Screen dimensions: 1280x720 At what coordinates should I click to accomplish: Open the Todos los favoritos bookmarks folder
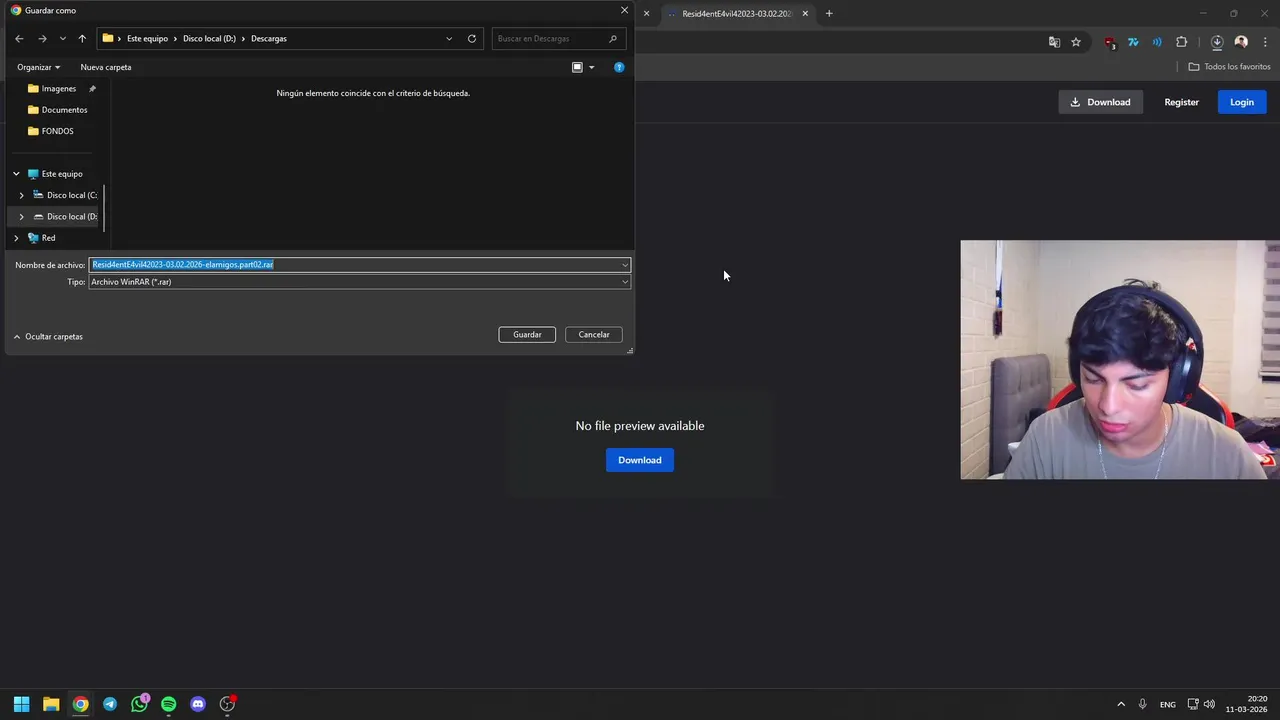tap(1229, 67)
